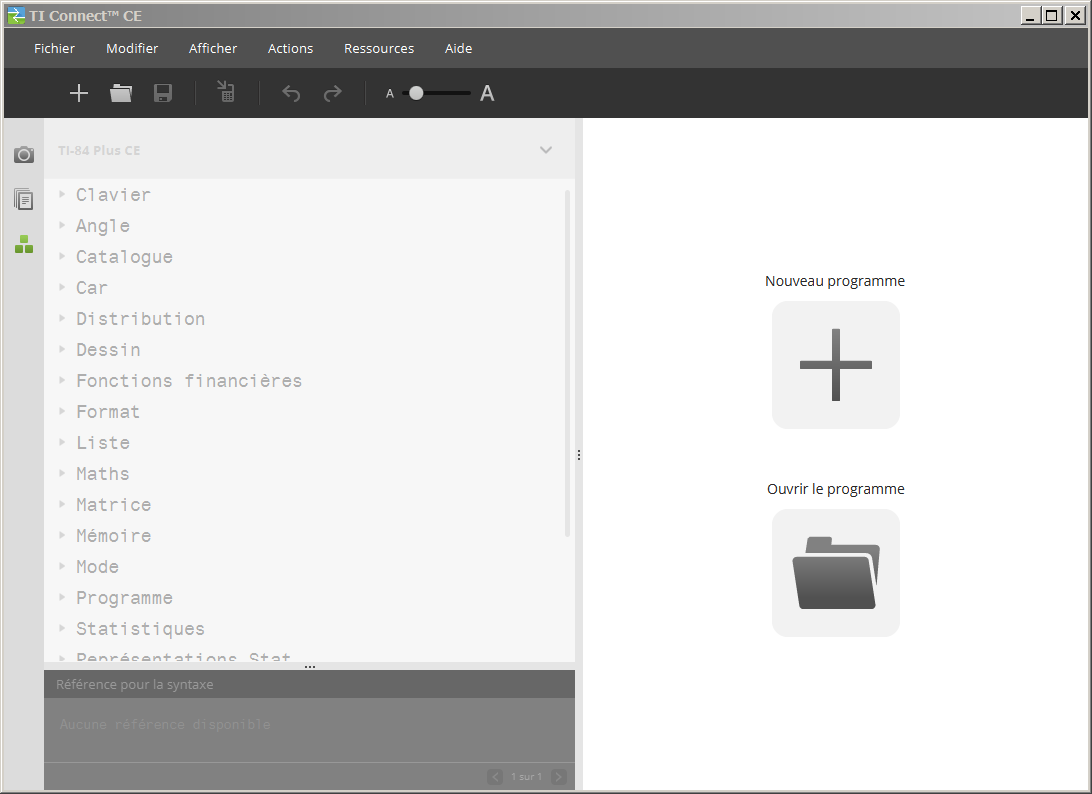The image size is (1092, 794).
Task: Select the Programme item in the catalogue
Action: (124, 597)
